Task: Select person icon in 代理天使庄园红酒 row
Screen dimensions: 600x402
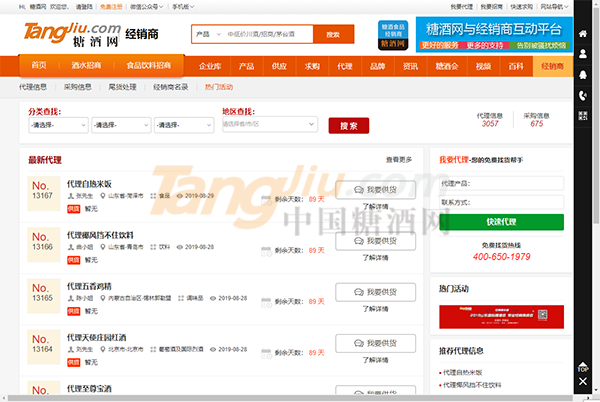Action: (70, 350)
